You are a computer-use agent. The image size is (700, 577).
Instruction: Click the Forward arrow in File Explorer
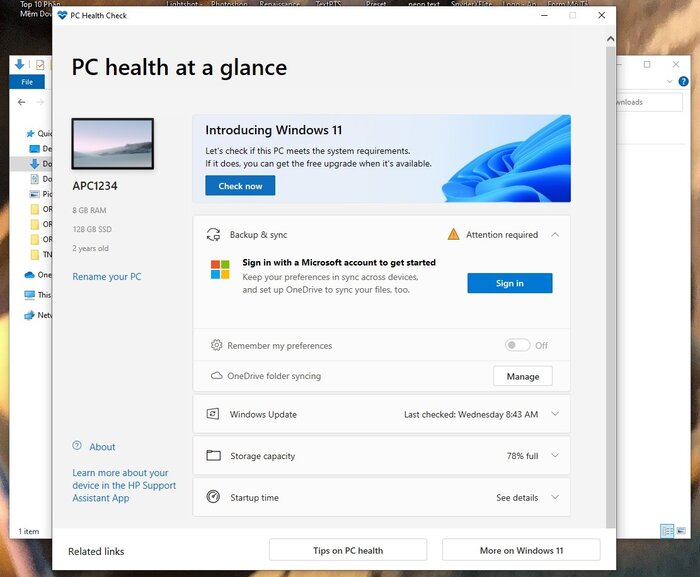point(40,102)
